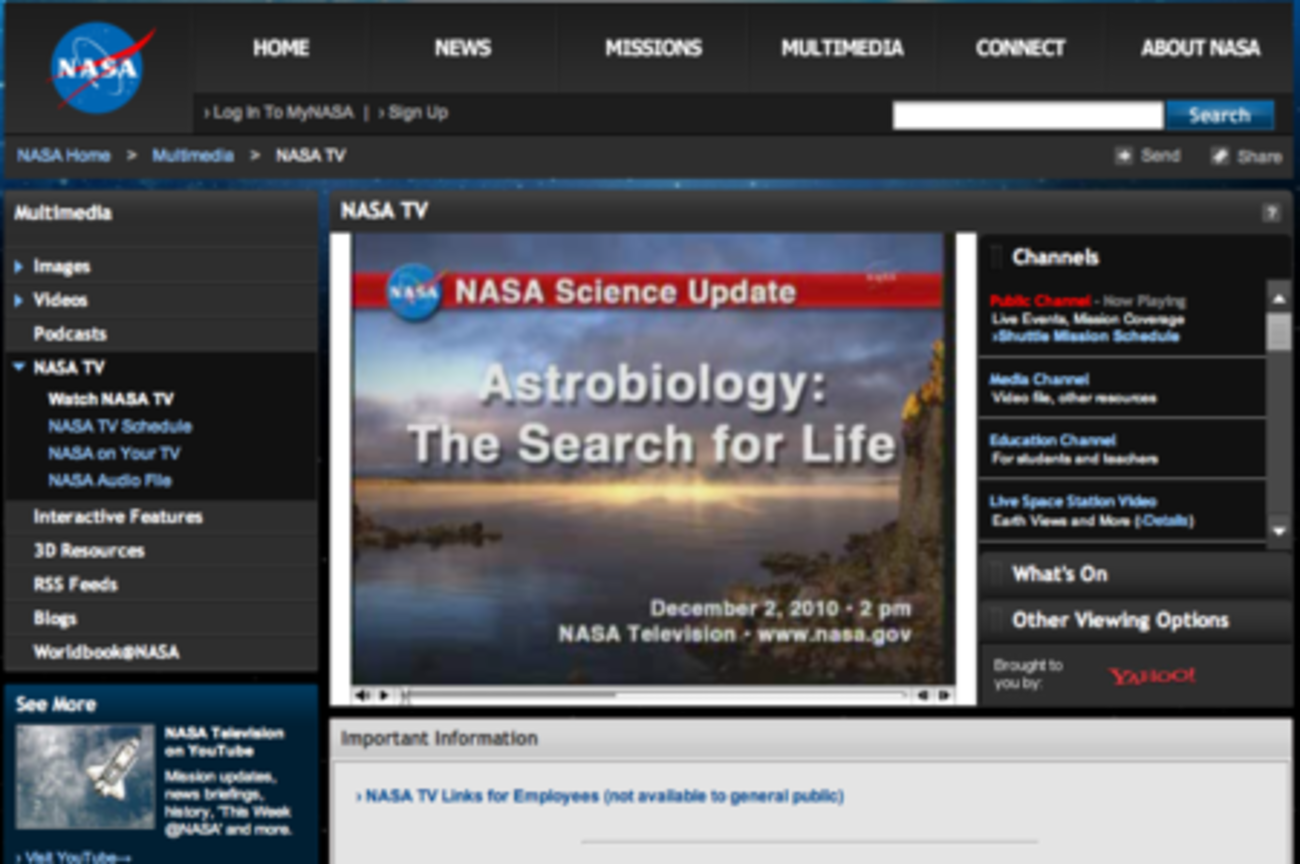
Task: Click the Search button
Action: point(1220,115)
